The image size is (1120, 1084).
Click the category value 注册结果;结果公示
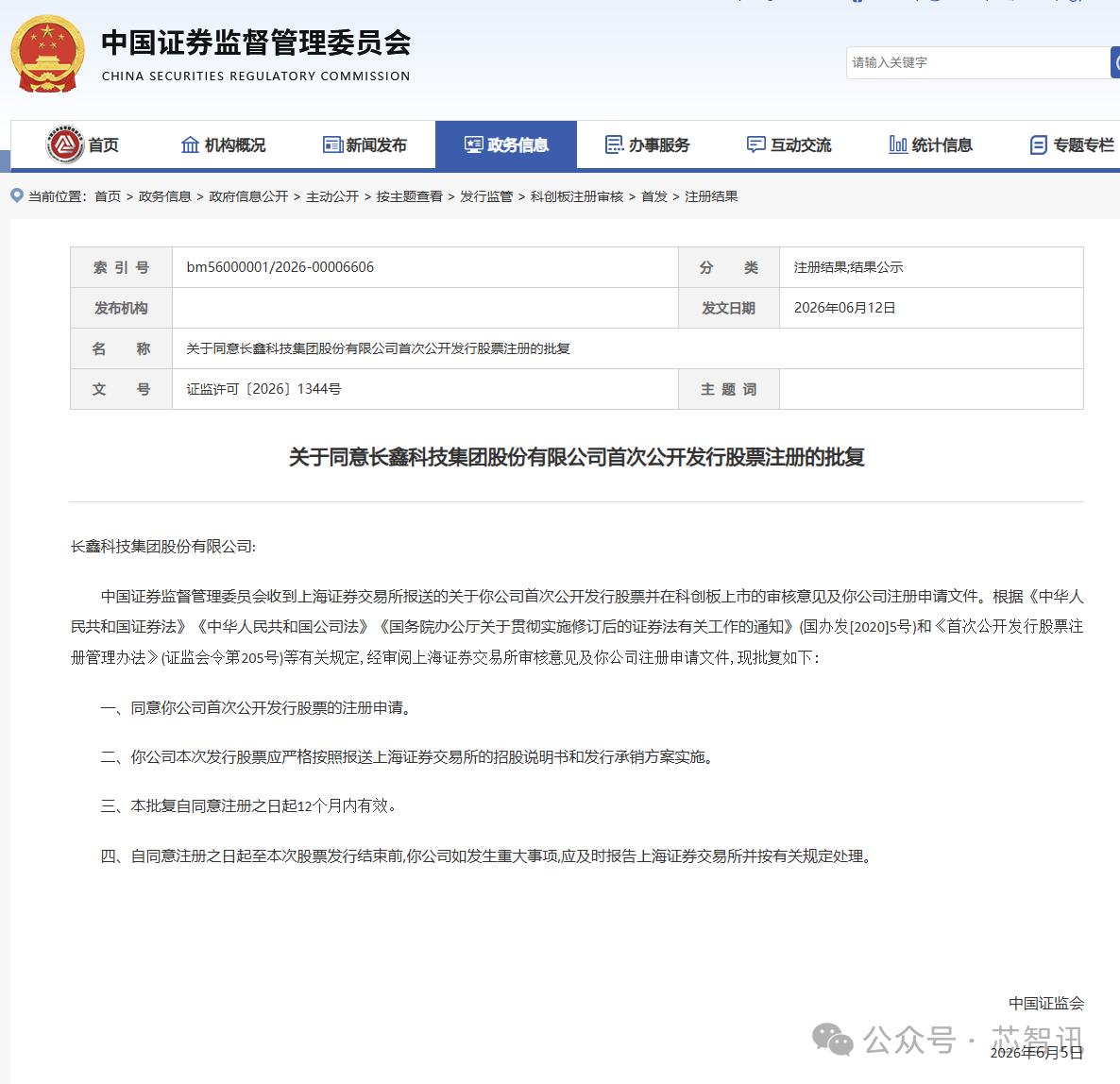coord(849,267)
